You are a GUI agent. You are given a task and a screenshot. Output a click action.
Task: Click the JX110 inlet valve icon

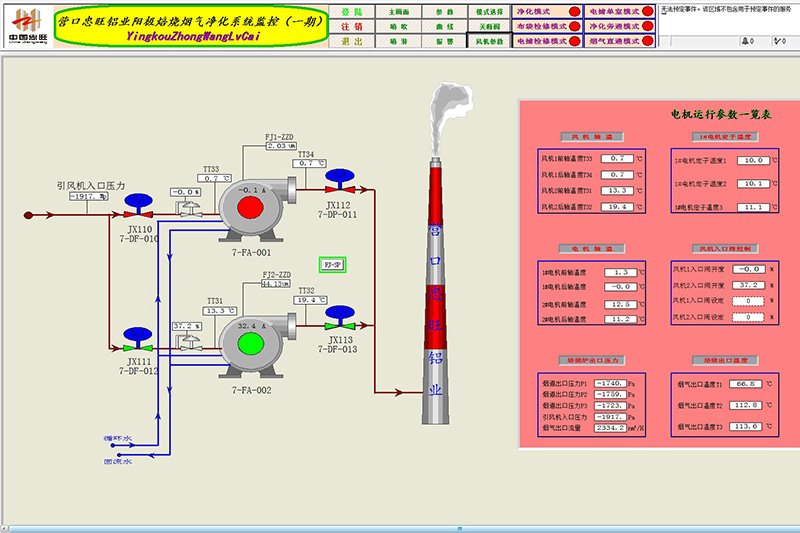(136, 208)
